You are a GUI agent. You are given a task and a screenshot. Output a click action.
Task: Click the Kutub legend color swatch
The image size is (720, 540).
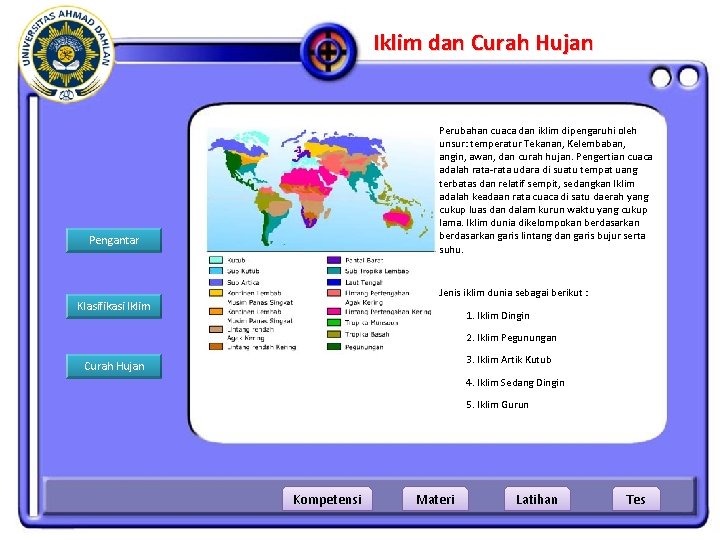pyautogui.click(x=216, y=260)
